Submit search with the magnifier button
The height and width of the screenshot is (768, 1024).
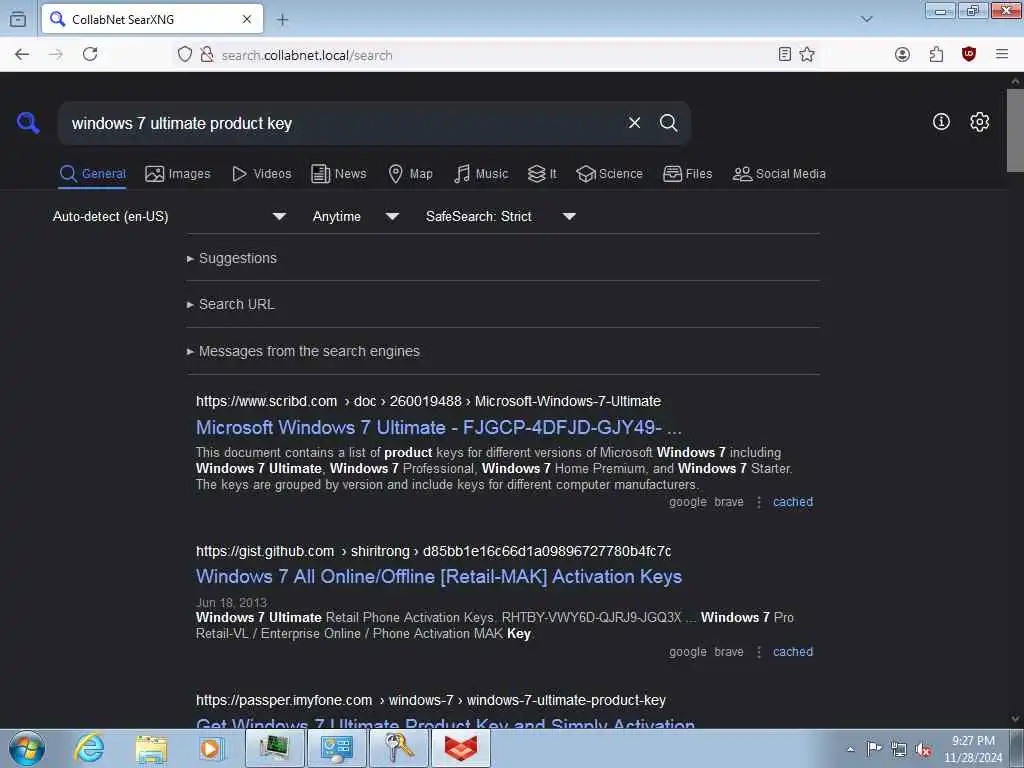668,123
